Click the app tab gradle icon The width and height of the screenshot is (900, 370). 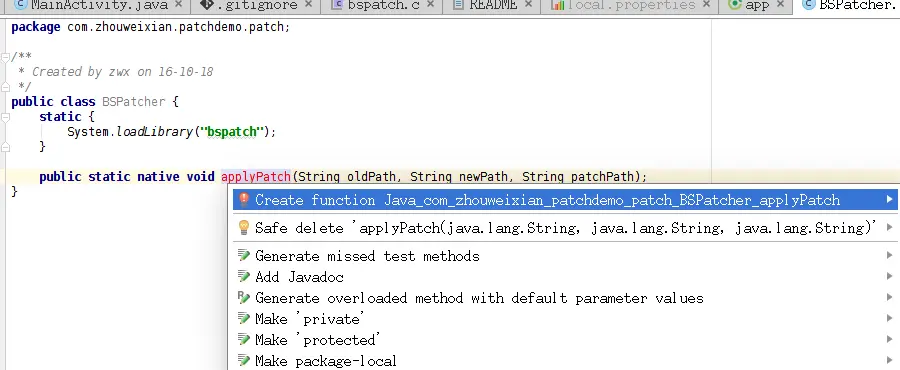(734, 5)
